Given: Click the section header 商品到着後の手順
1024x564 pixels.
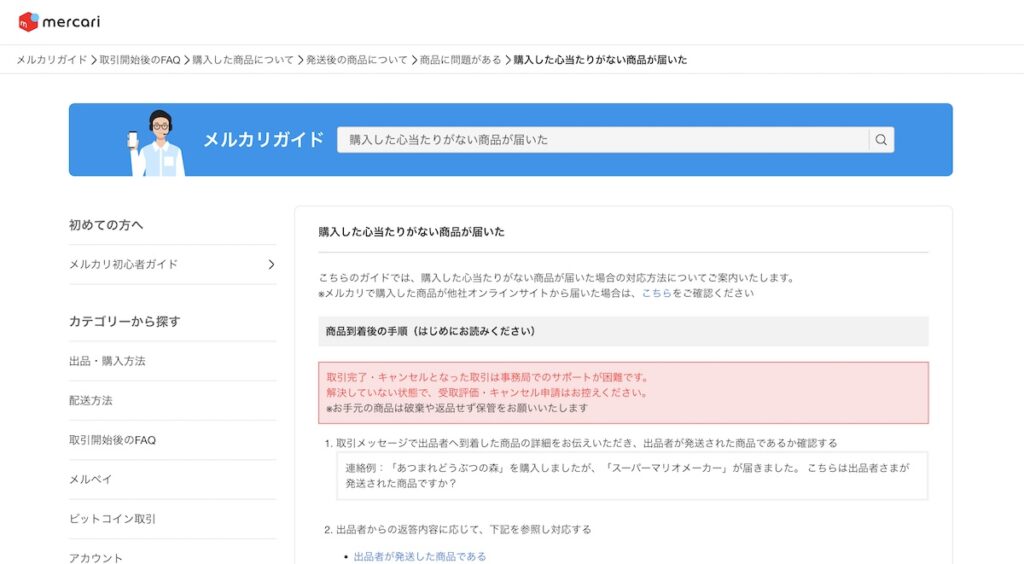Looking at the screenshot, I should tap(623, 332).
